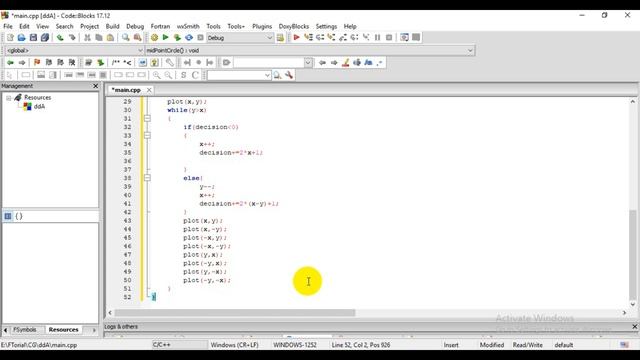Click the WINDOWS-1252 encoding status entry

(295, 345)
